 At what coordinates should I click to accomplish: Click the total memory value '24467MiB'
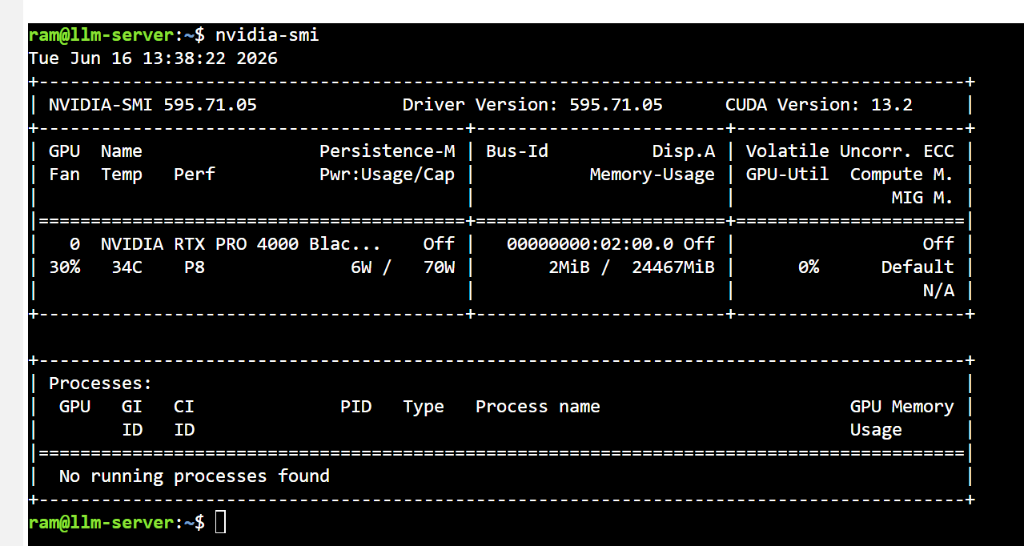[673, 267]
